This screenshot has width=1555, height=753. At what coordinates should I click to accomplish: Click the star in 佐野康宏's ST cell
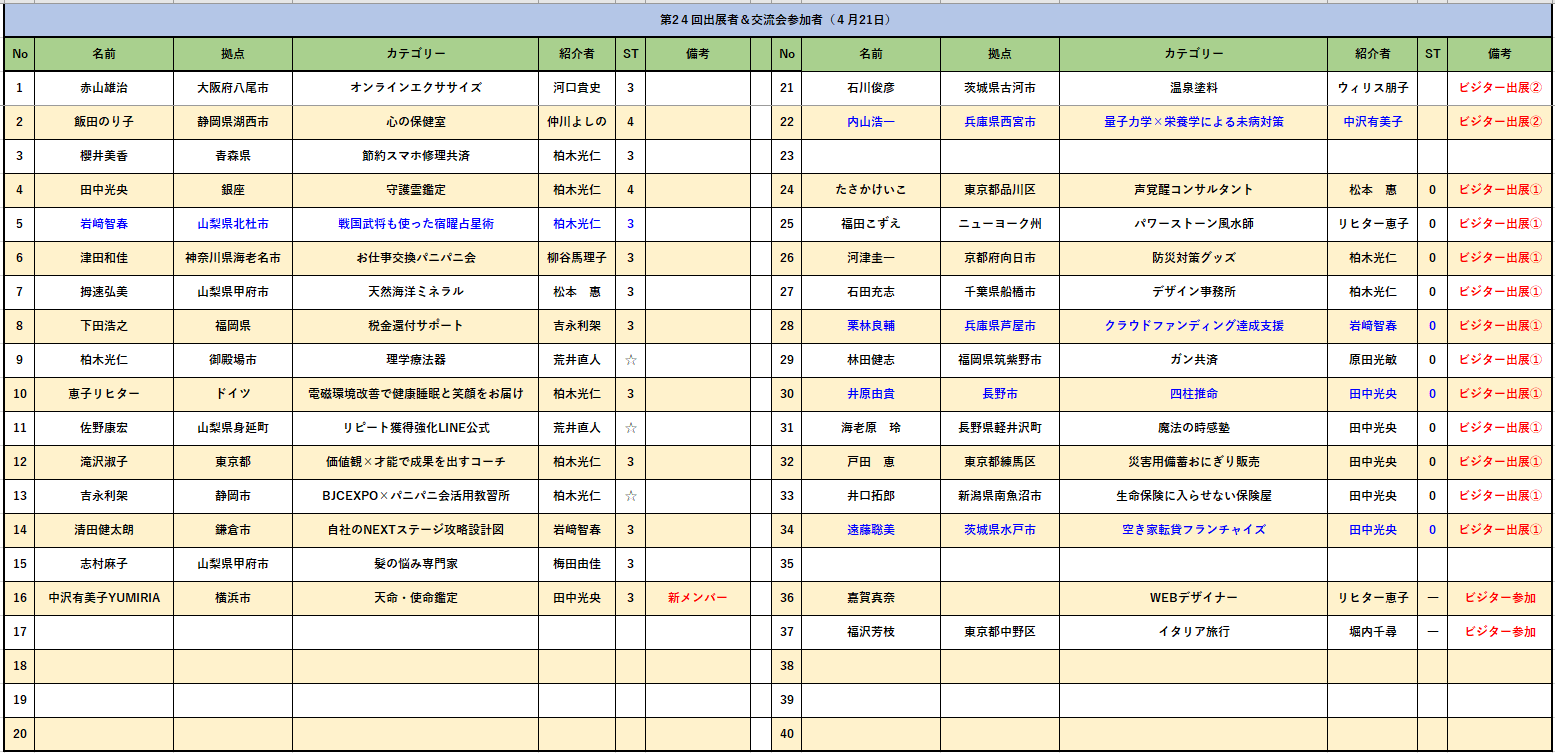point(630,428)
